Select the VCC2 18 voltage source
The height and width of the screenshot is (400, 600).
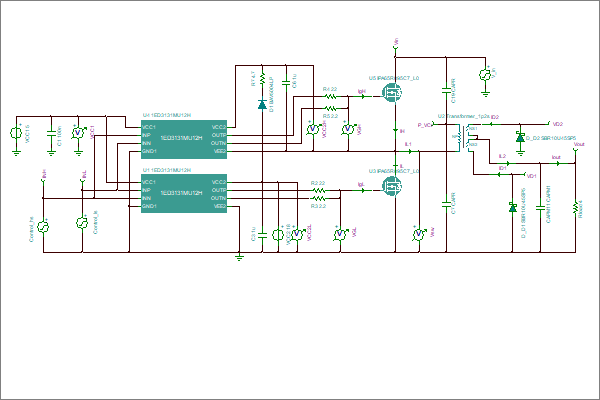coord(278,234)
